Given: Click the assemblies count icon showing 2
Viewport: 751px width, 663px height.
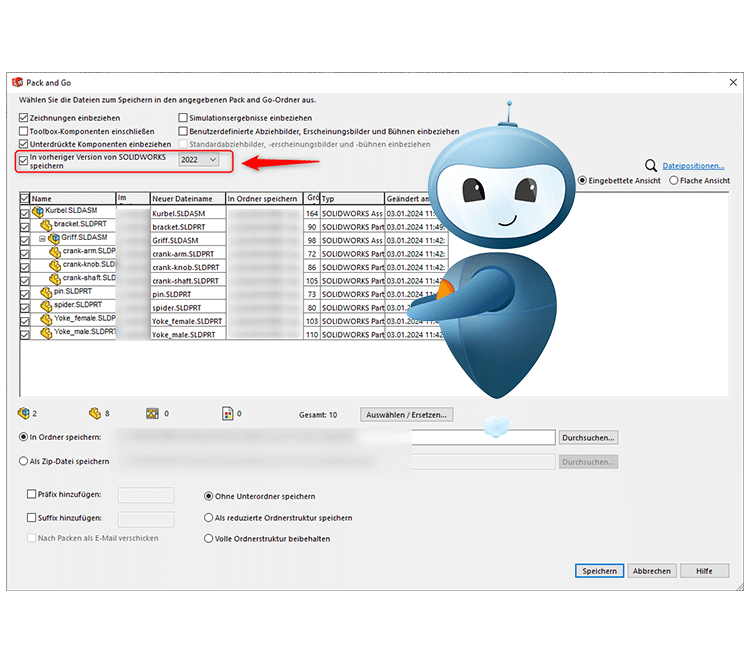Looking at the screenshot, I should (x=23, y=413).
